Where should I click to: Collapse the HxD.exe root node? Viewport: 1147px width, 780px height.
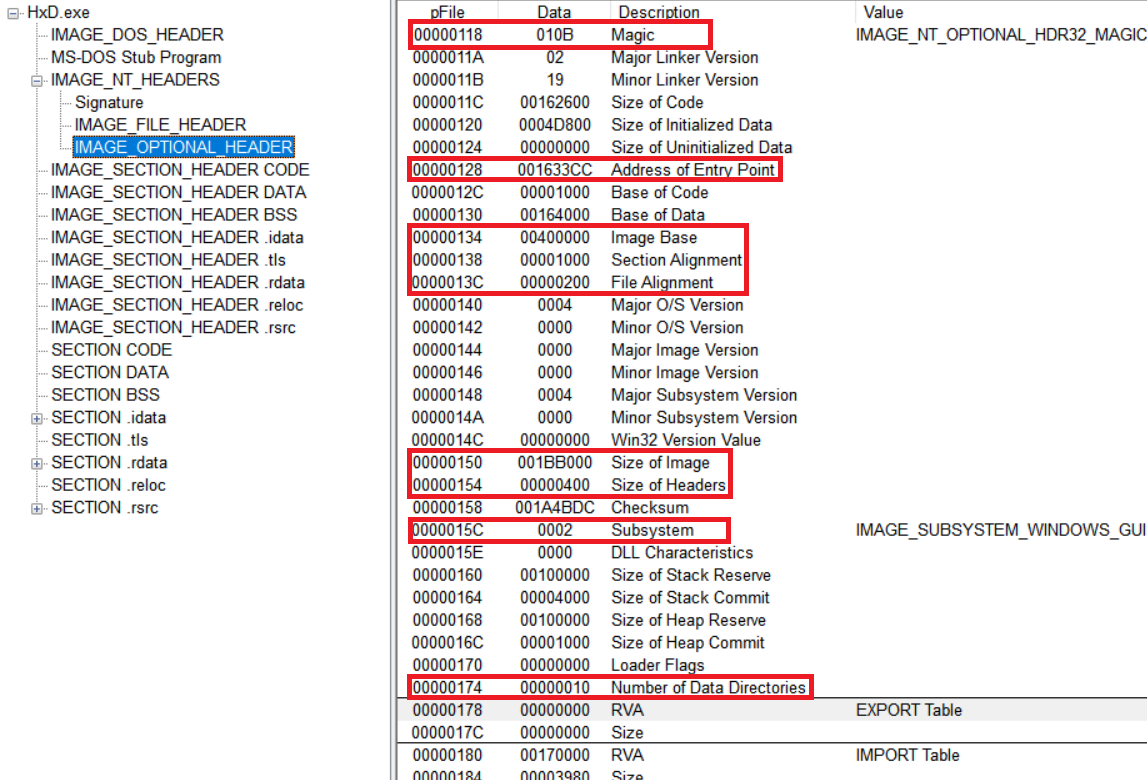13,14
